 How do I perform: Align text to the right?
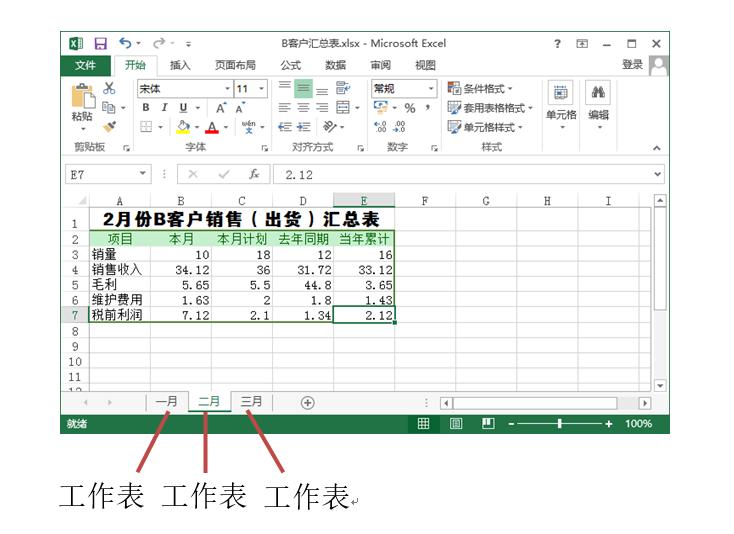point(322,108)
